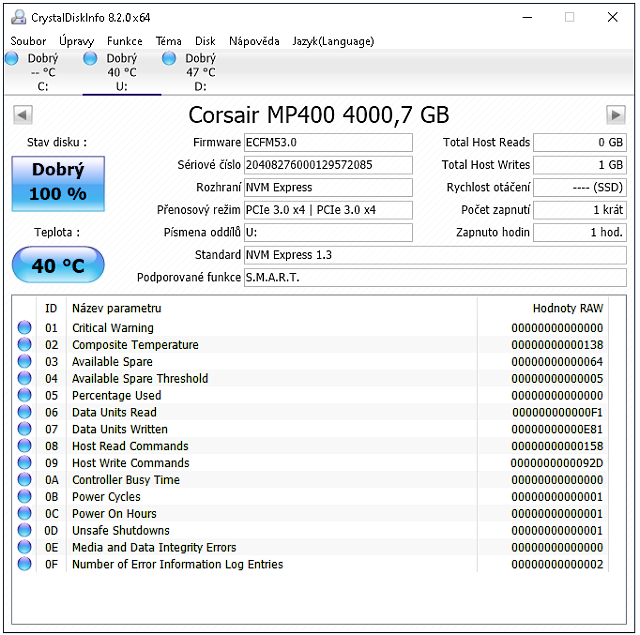Click the next disk arrow button
640x635 pixels.
(x=616, y=115)
